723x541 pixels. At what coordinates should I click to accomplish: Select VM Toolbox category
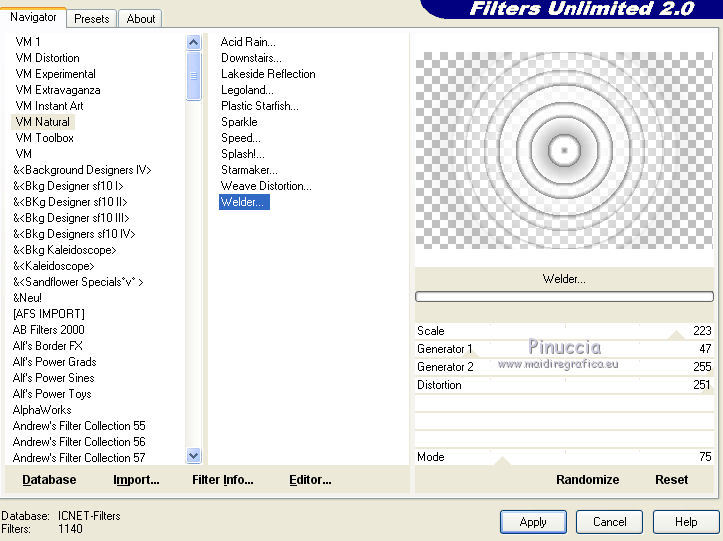(x=44, y=138)
